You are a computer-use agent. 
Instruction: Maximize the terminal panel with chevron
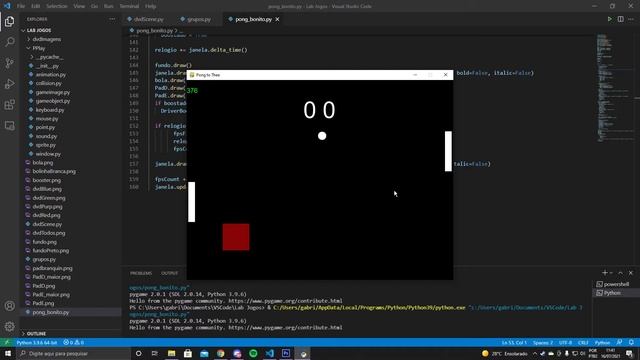pyautogui.click(x=620, y=273)
